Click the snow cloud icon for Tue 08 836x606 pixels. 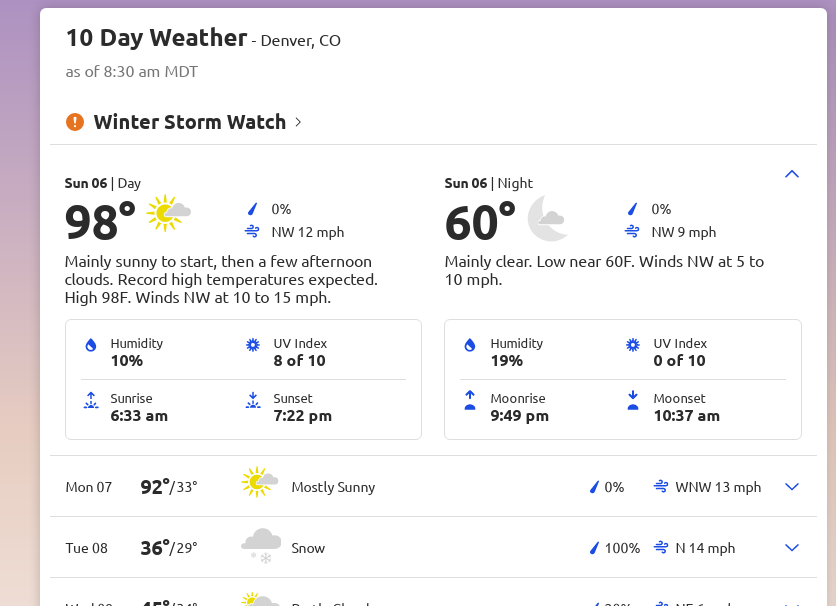261,545
